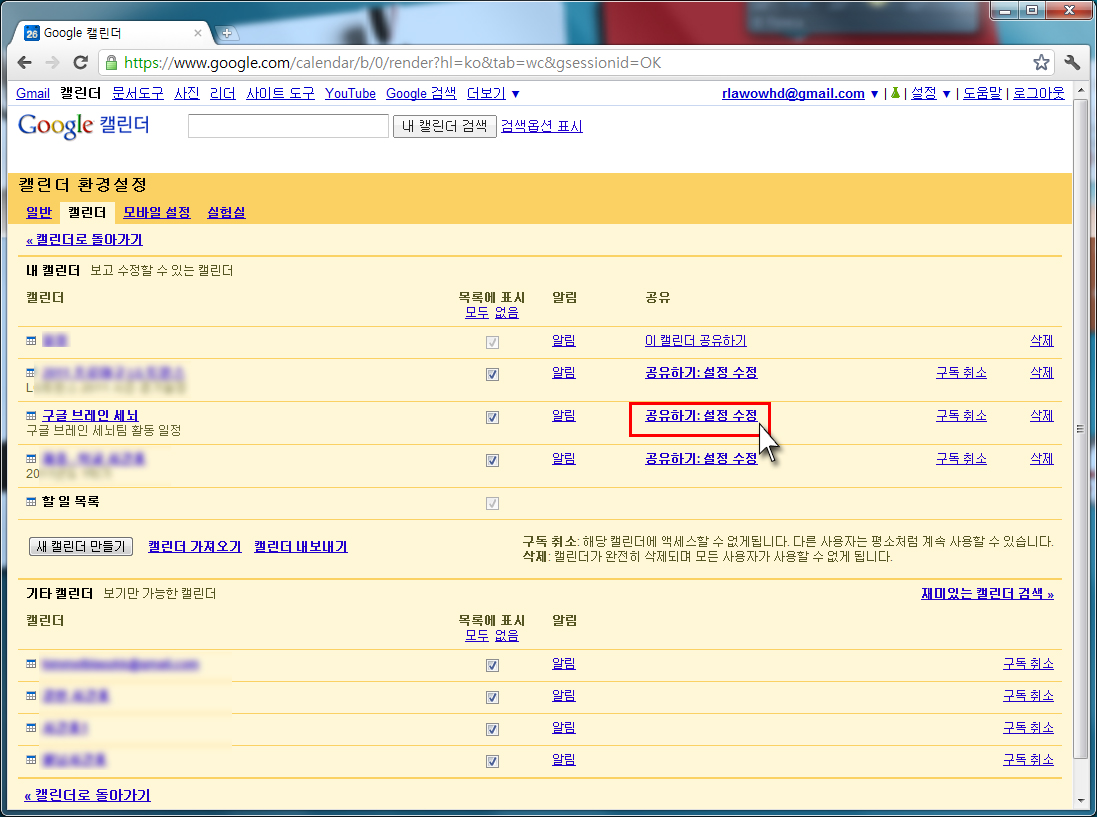This screenshot has height=817, width=1097.
Task: Click the Google 캘린더 logo
Action: (83, 126)
